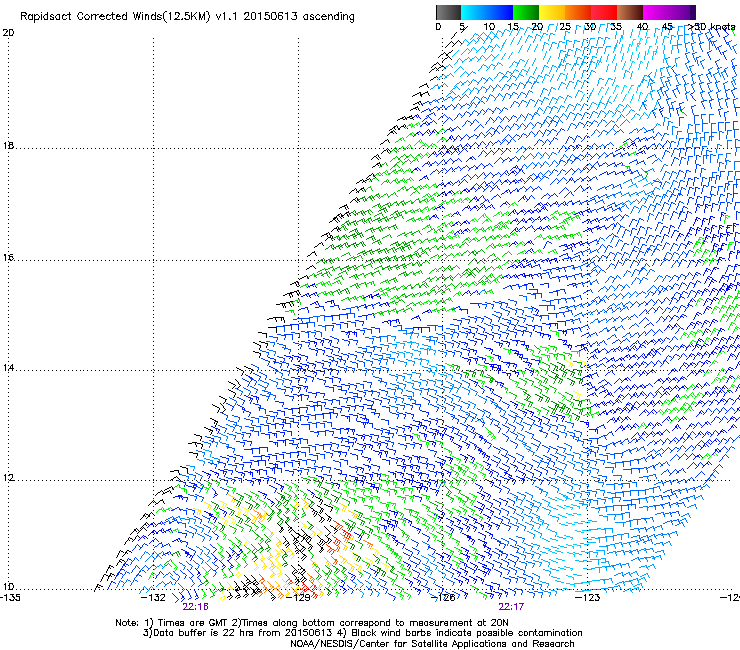Screen dimensions: 740x650
Task: Click the dark purple 45-50 knots legend swatch
Action: [x=682, y=12]
